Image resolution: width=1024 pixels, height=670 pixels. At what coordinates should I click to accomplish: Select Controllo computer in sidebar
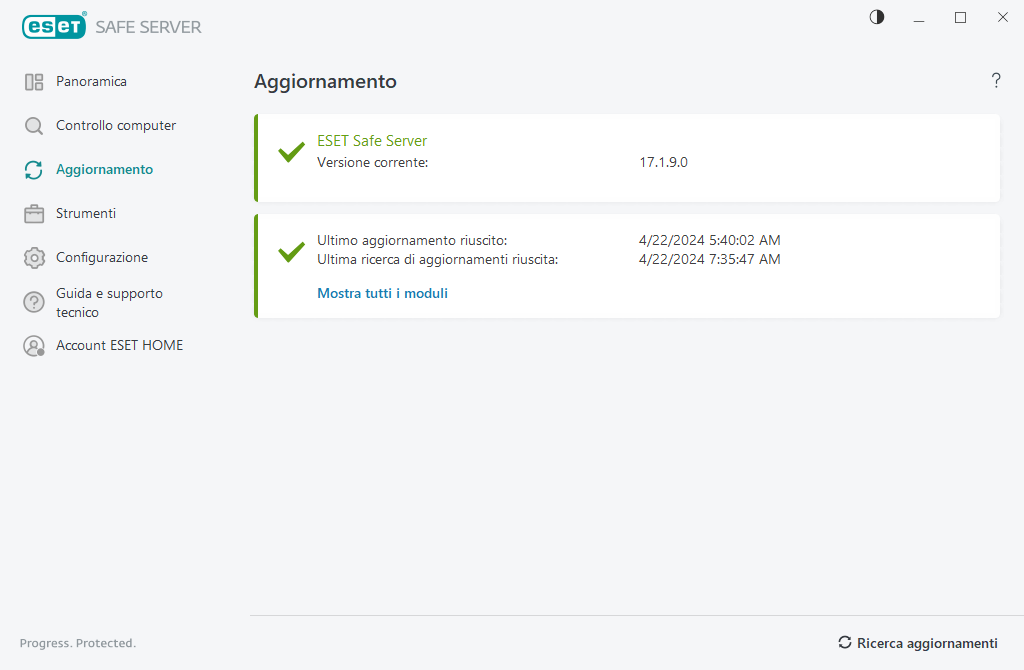(x=116, y=126)
